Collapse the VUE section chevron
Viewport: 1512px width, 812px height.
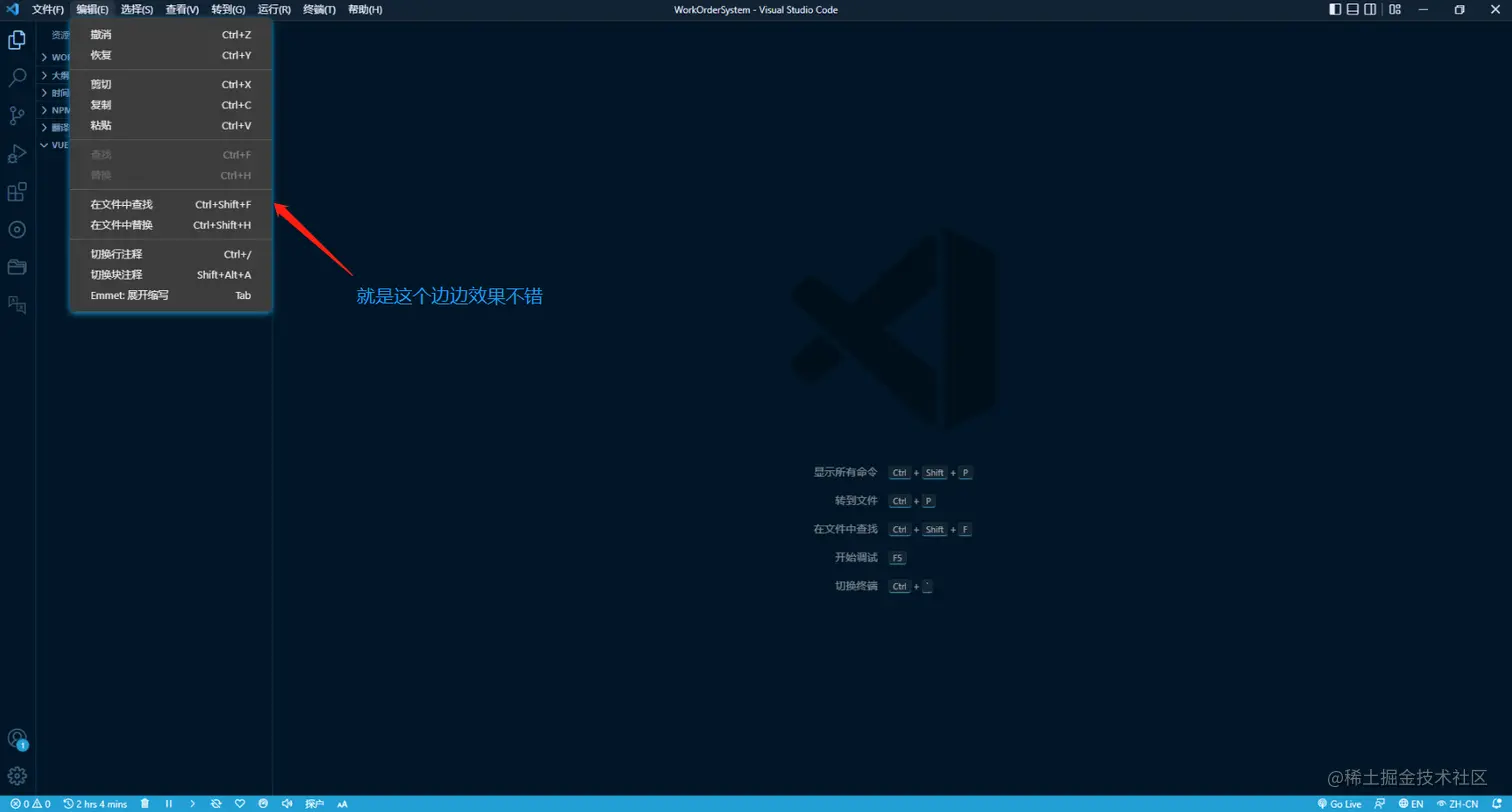44,145
